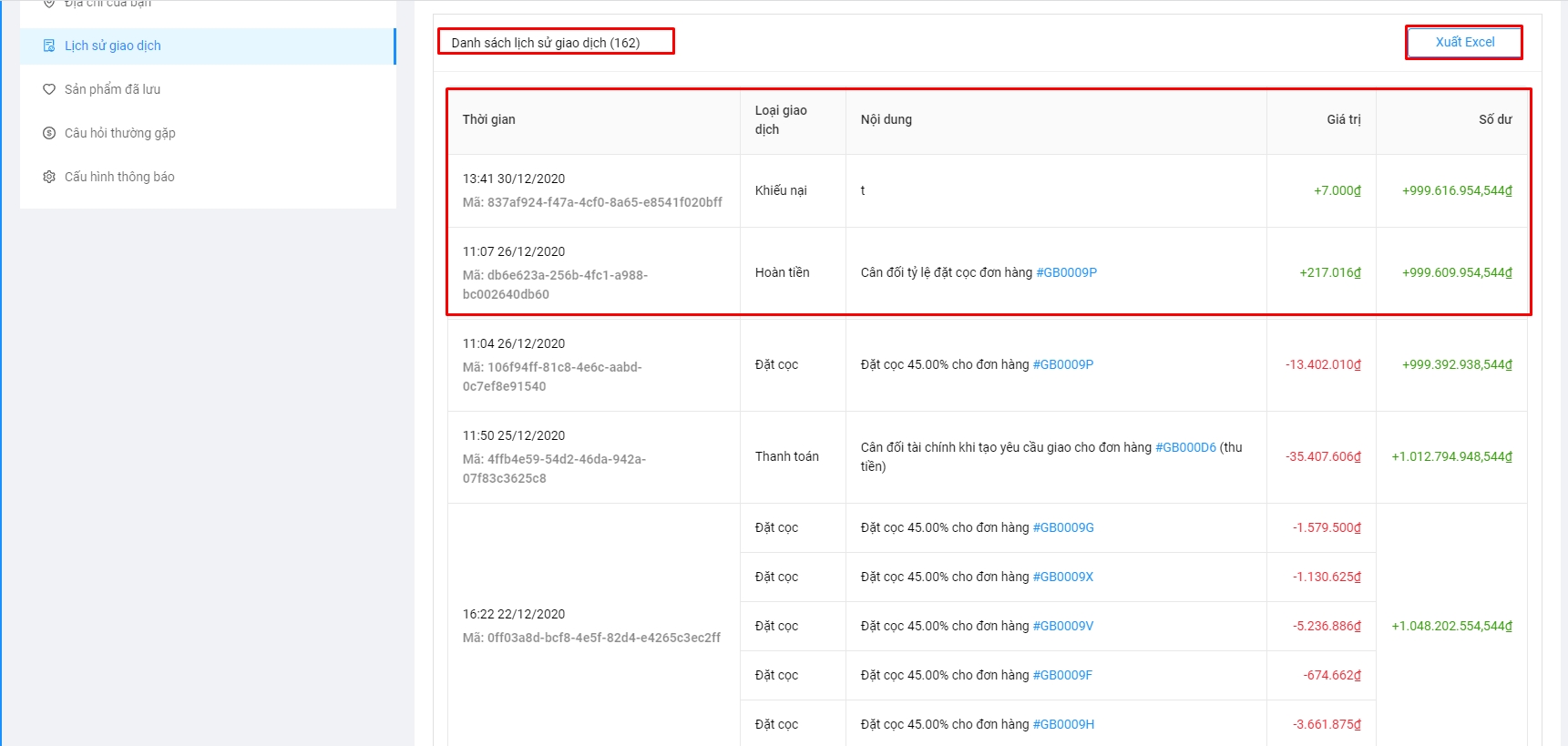Click the Thời gian column header
Viewport: 1568px width, 746px height.
[488, 119]
